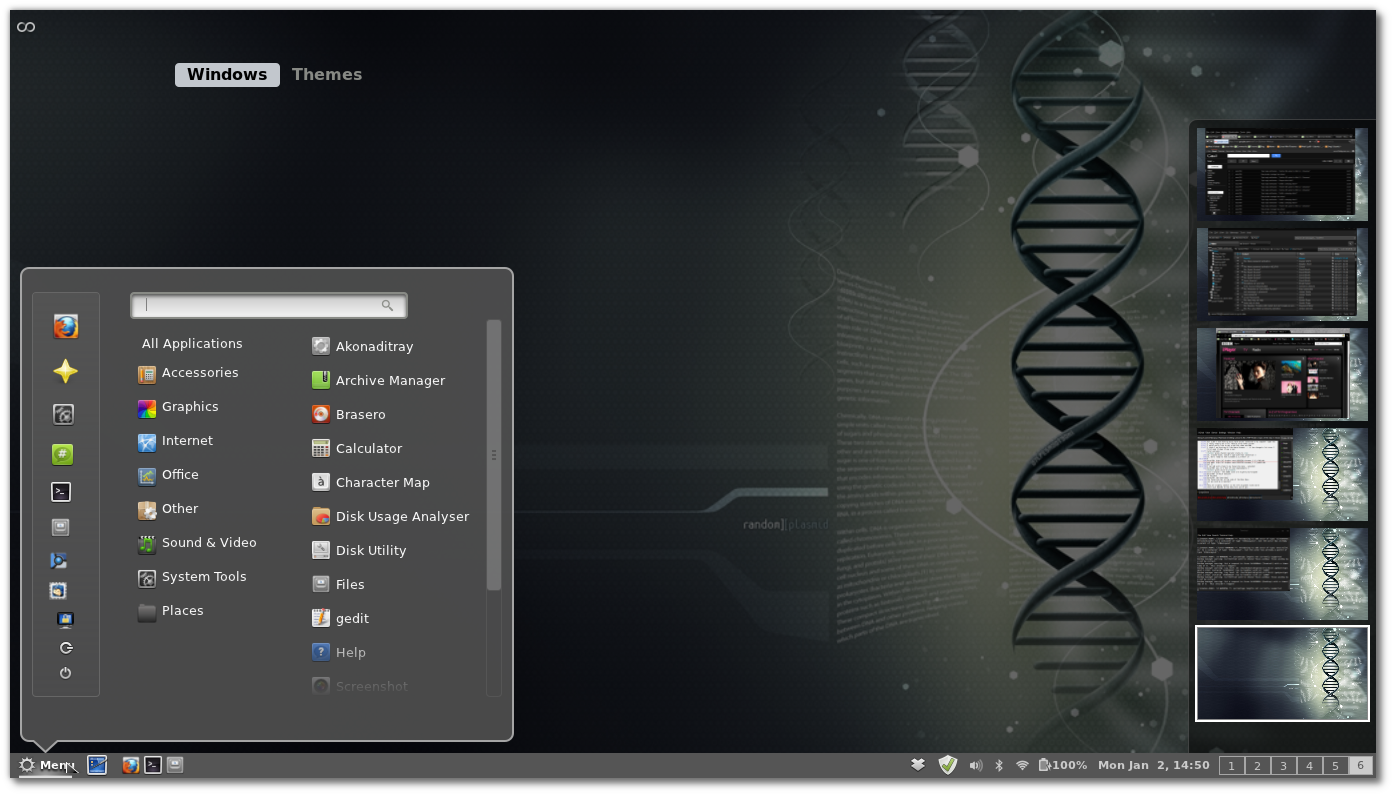
Task: Open Archive Manager from the app list
Action: pos(389,380)
